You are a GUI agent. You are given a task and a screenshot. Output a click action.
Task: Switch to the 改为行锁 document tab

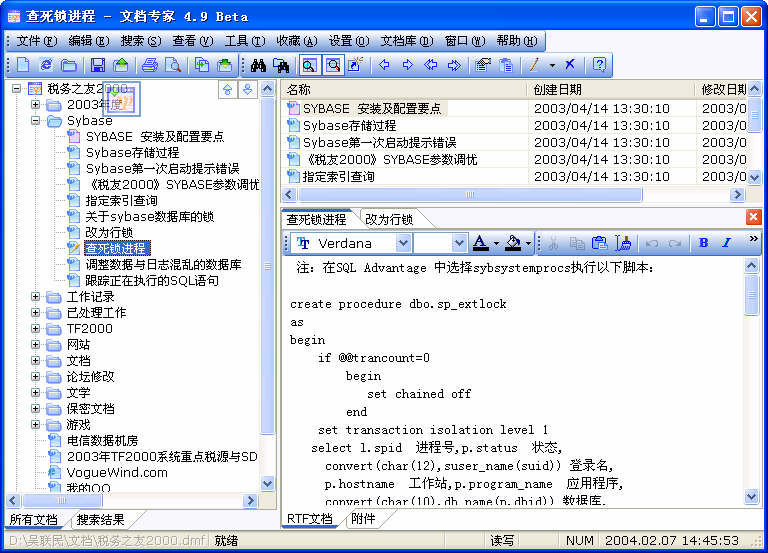pos(389,219)
